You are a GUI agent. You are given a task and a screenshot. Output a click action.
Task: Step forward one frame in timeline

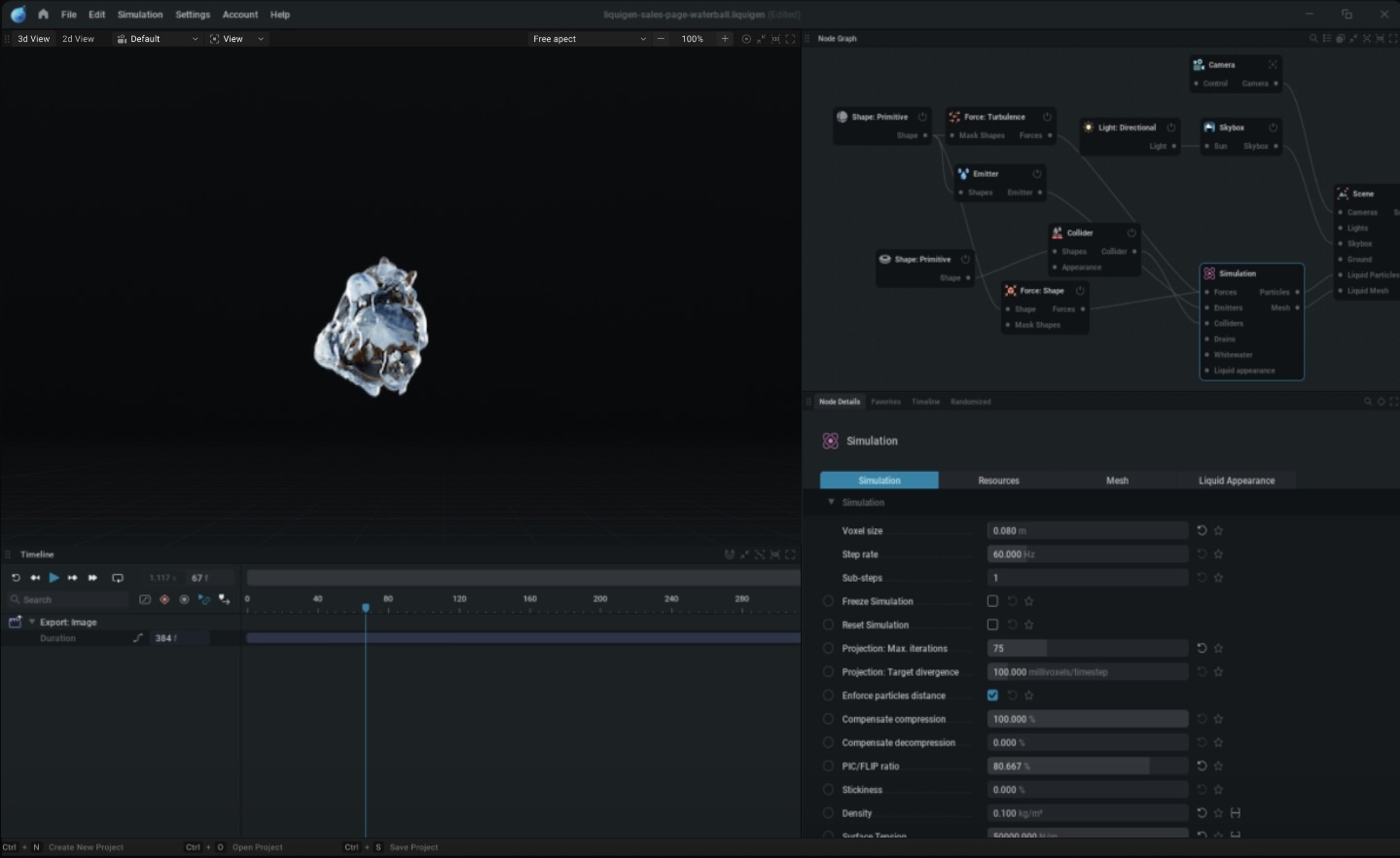pos(72,578)
